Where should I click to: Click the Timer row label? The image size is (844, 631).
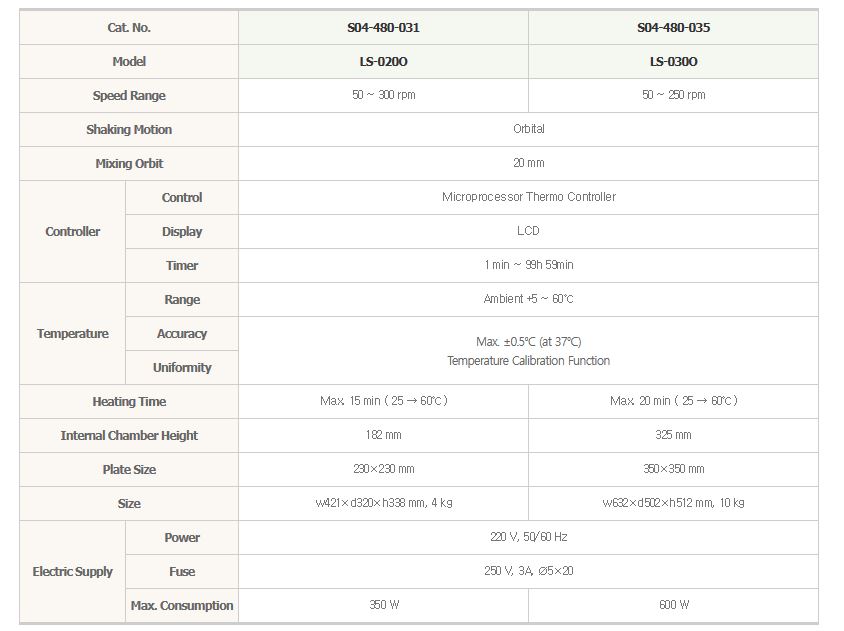[182, 266]
